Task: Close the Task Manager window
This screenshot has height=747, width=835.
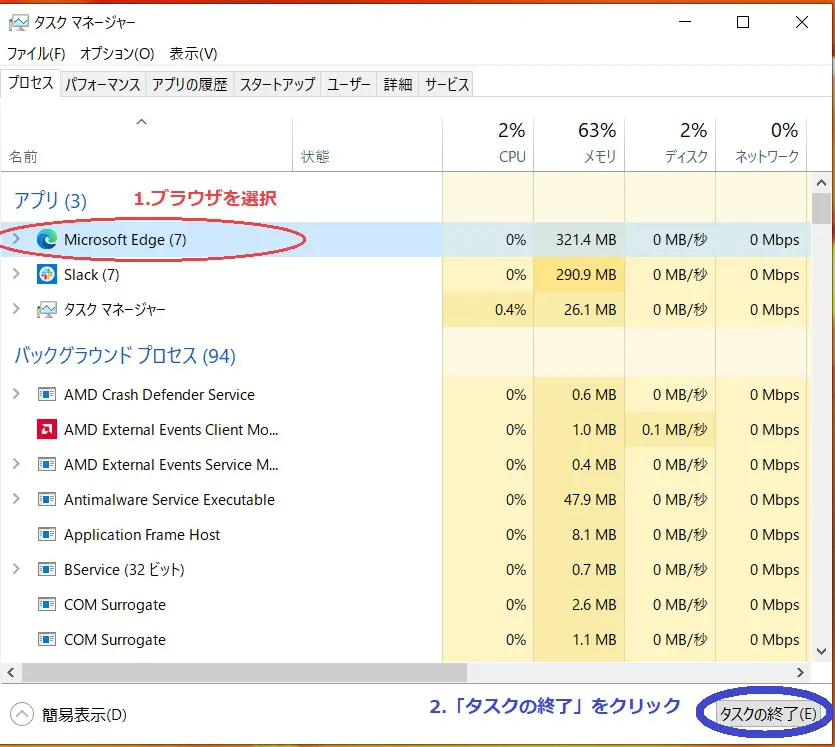Action: (801, 22)
